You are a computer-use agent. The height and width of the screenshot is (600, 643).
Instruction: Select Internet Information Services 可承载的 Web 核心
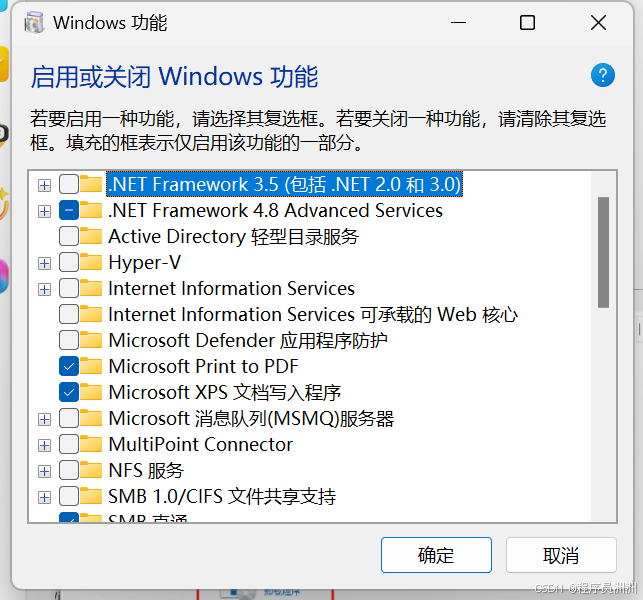[312, 315]
